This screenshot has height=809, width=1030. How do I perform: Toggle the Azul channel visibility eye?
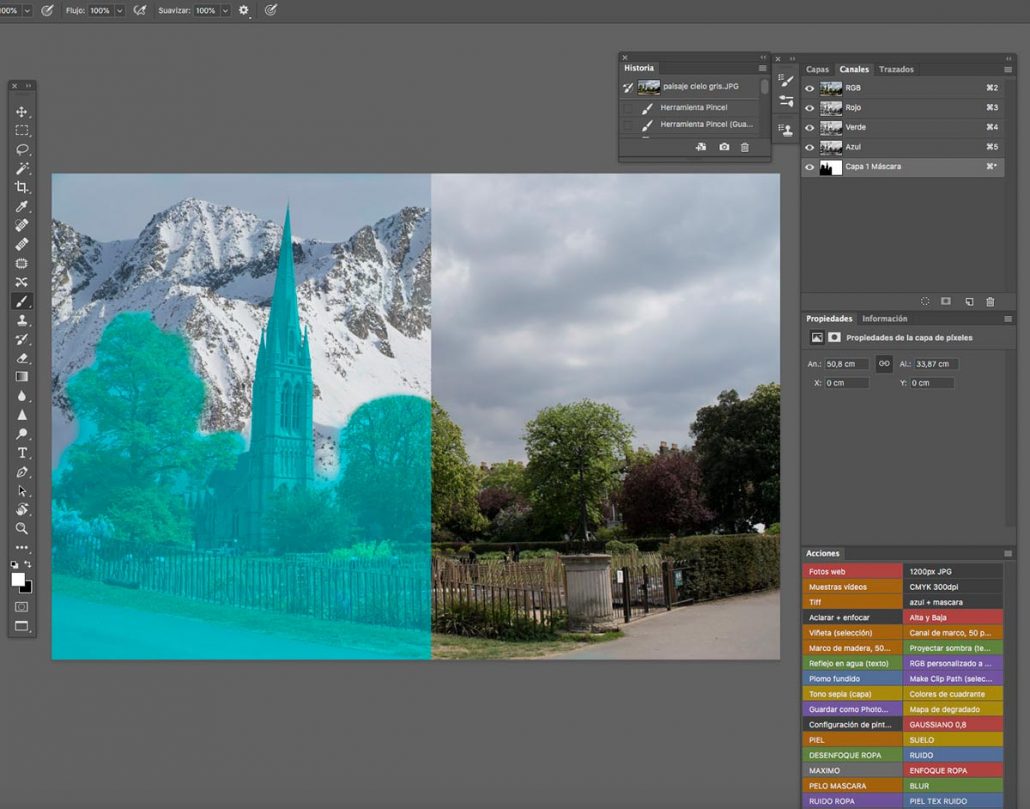click(810, 147)
